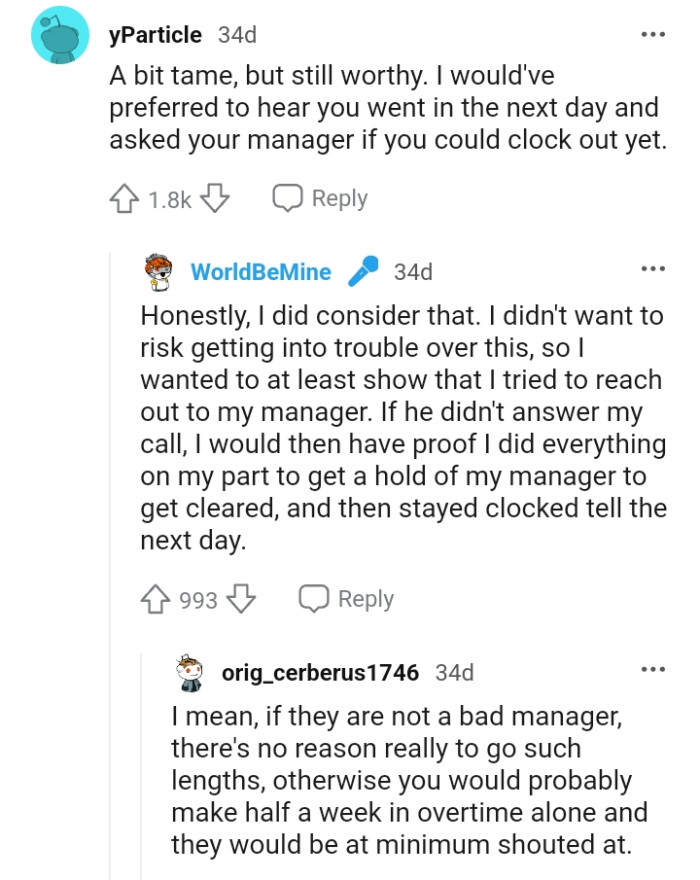Open orig_cerberus1746's avatar
The image size is (700, 880).
[x=188, y=671]
